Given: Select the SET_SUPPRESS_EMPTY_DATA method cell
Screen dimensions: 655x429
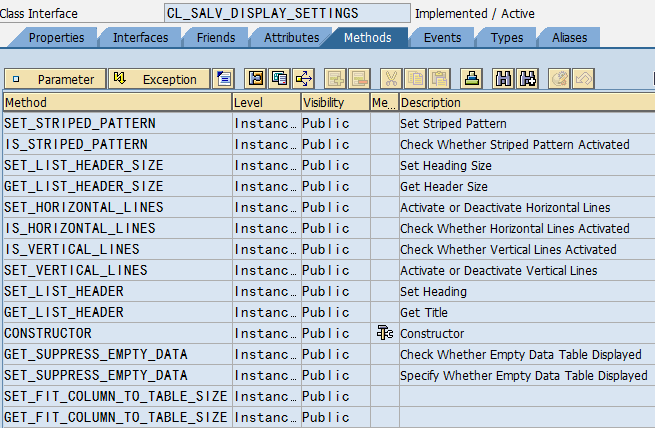Looking at the screenshot, I should (x=117, y=375).
